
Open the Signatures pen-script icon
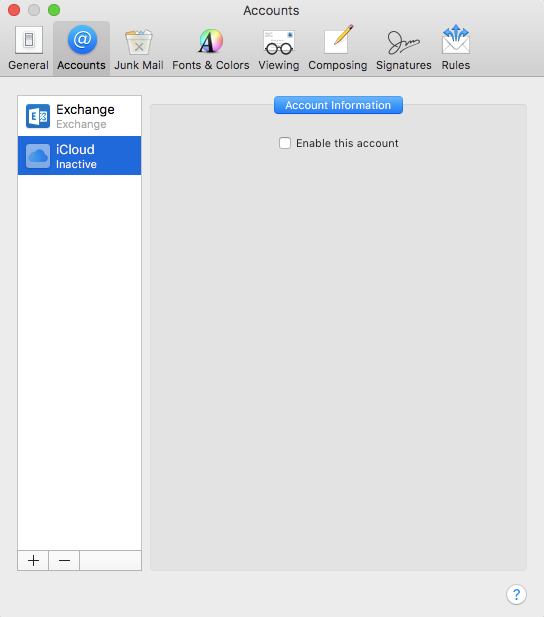coord(403,42)
